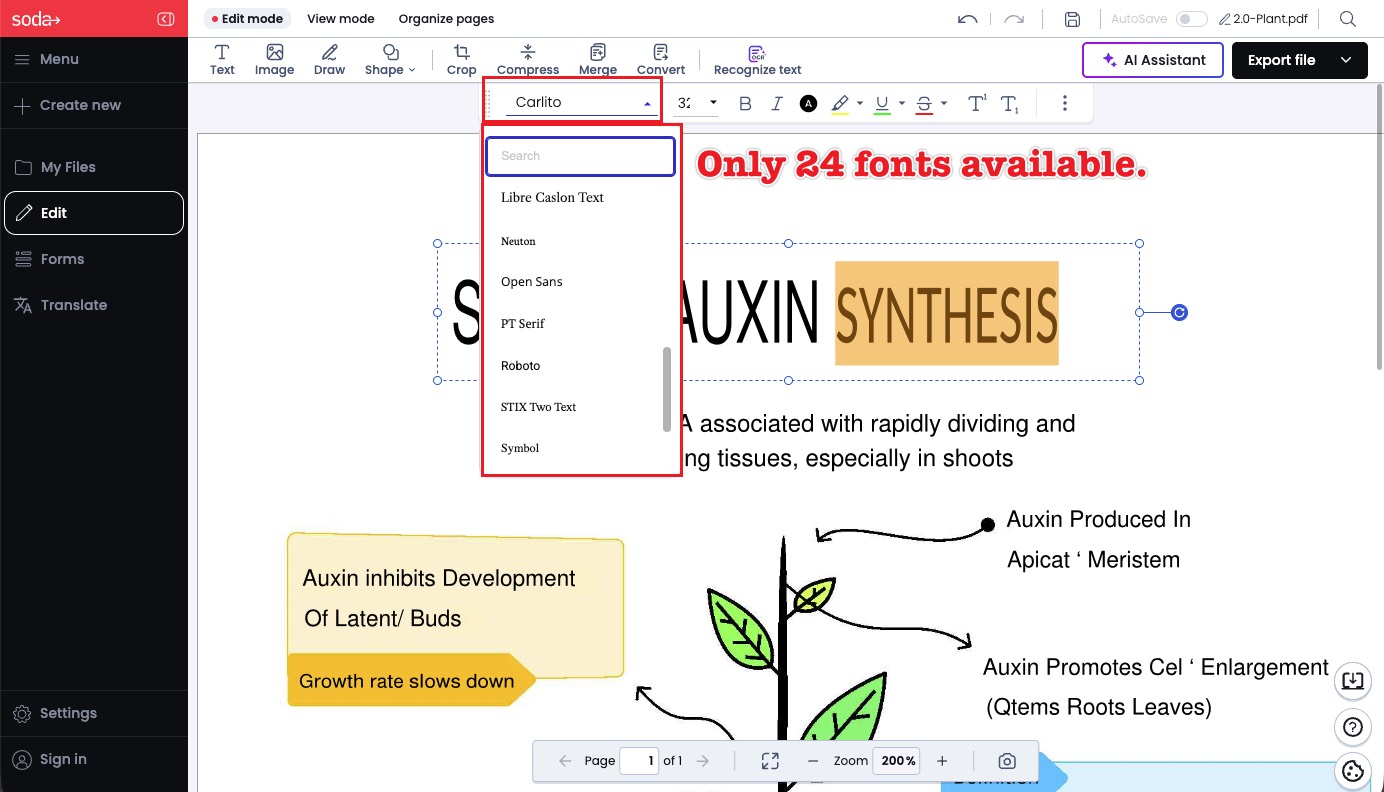Zoom in with plus button

point(942,761)
